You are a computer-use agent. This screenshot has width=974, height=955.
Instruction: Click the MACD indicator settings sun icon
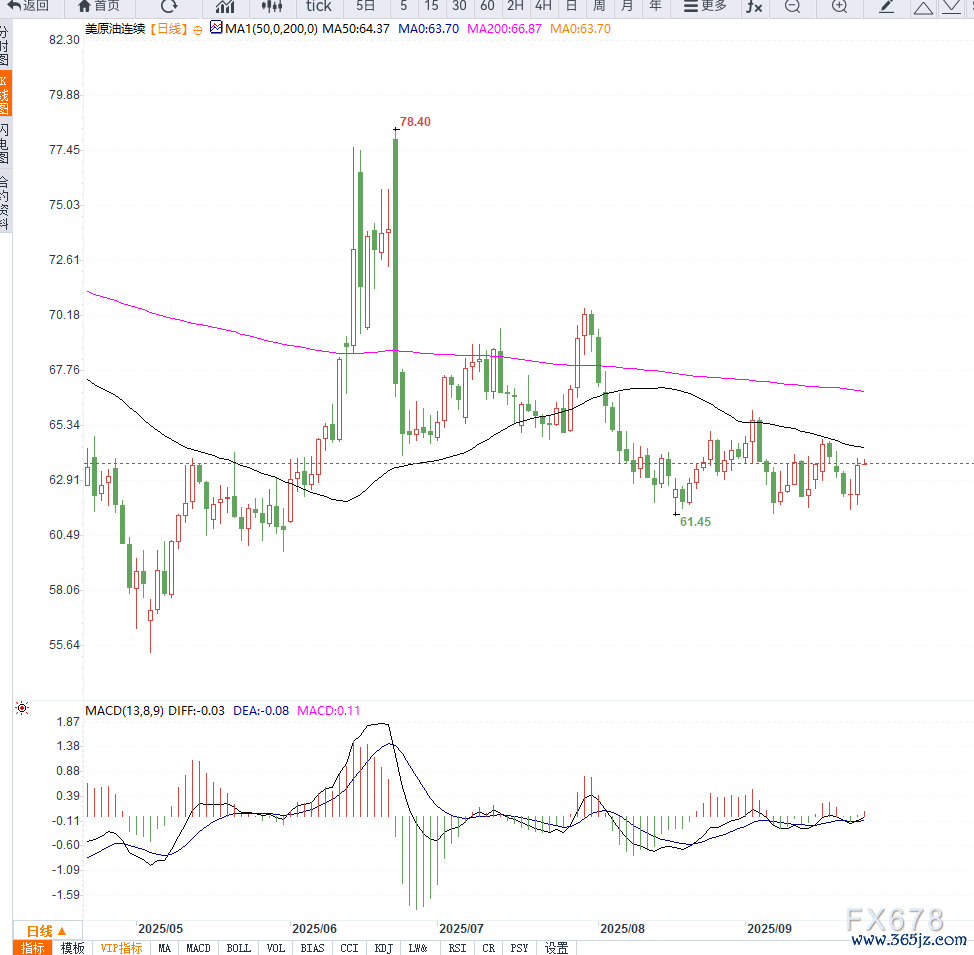coord(21,709)
